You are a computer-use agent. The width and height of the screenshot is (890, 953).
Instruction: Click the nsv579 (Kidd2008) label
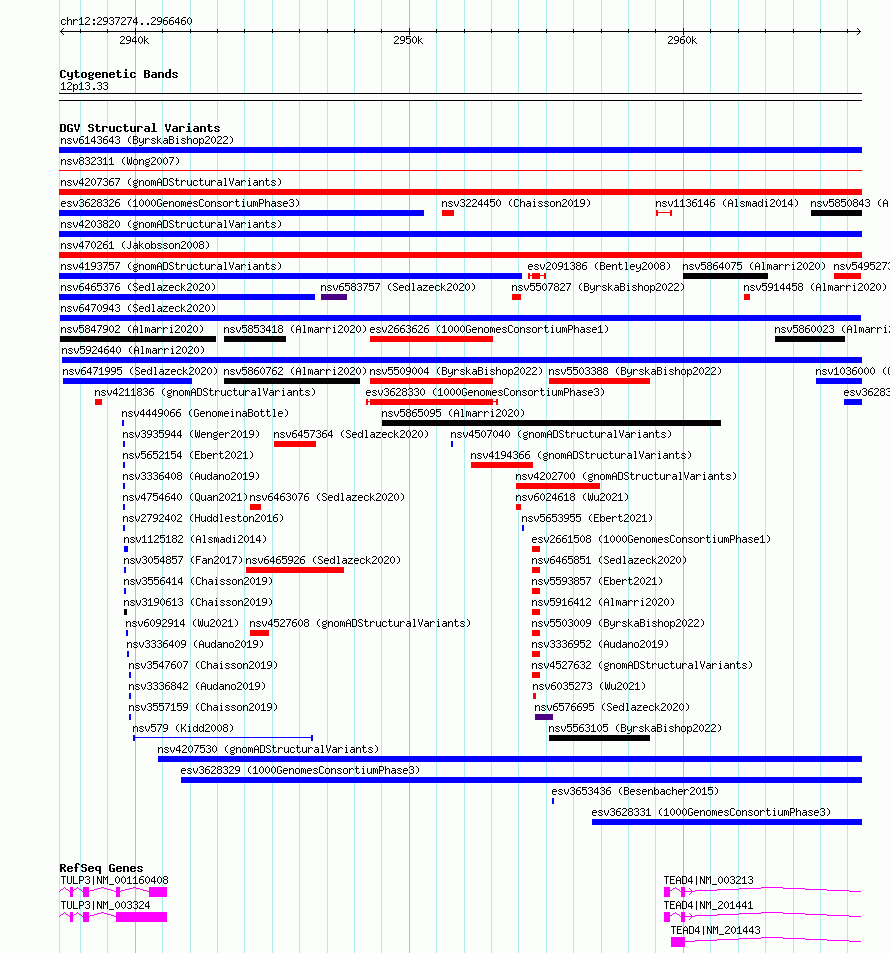183,728
